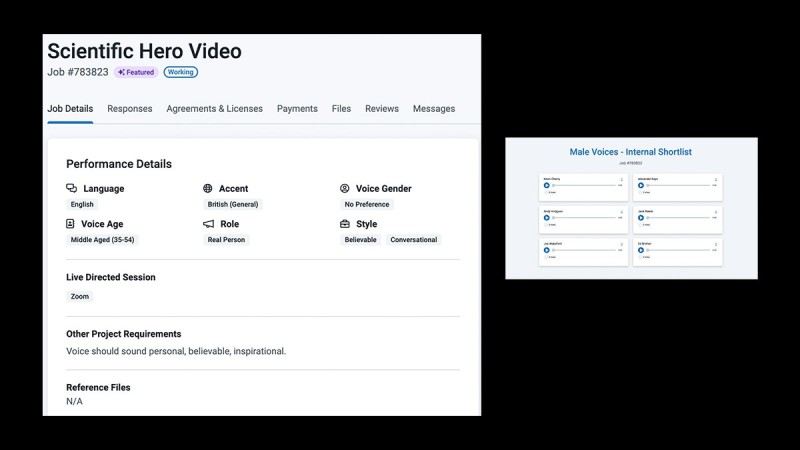
Task: Click the Other Project Requirements heading
Action: pyautogui.click(x=123, y=334)
